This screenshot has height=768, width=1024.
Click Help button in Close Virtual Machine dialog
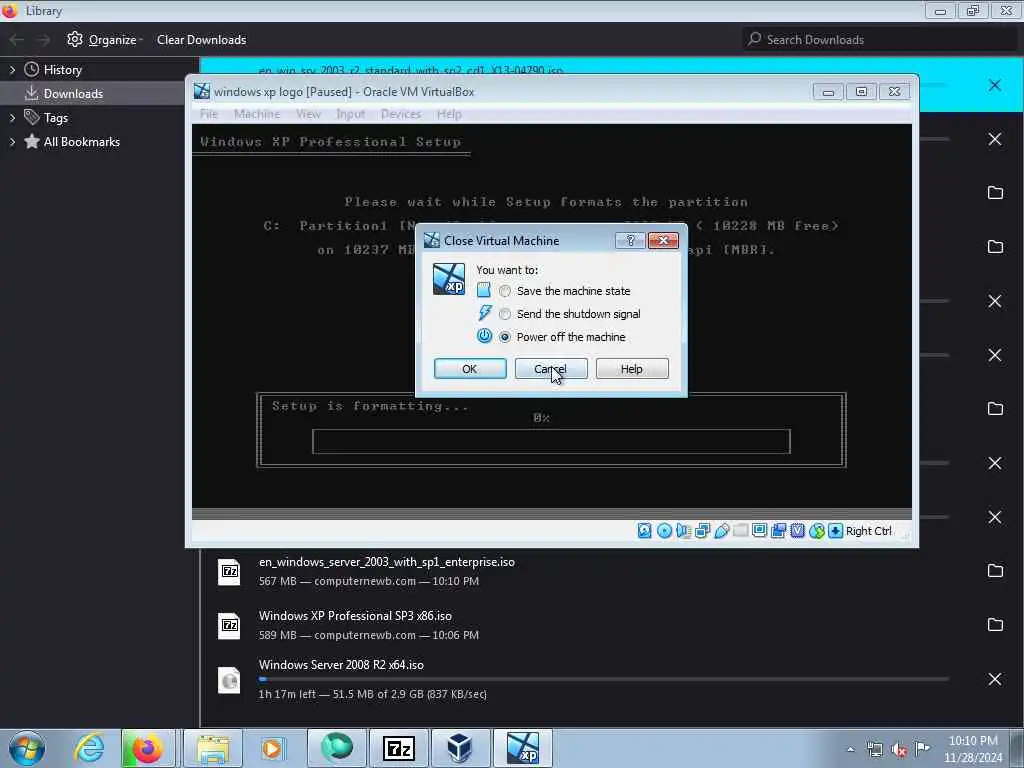point(632,369)
